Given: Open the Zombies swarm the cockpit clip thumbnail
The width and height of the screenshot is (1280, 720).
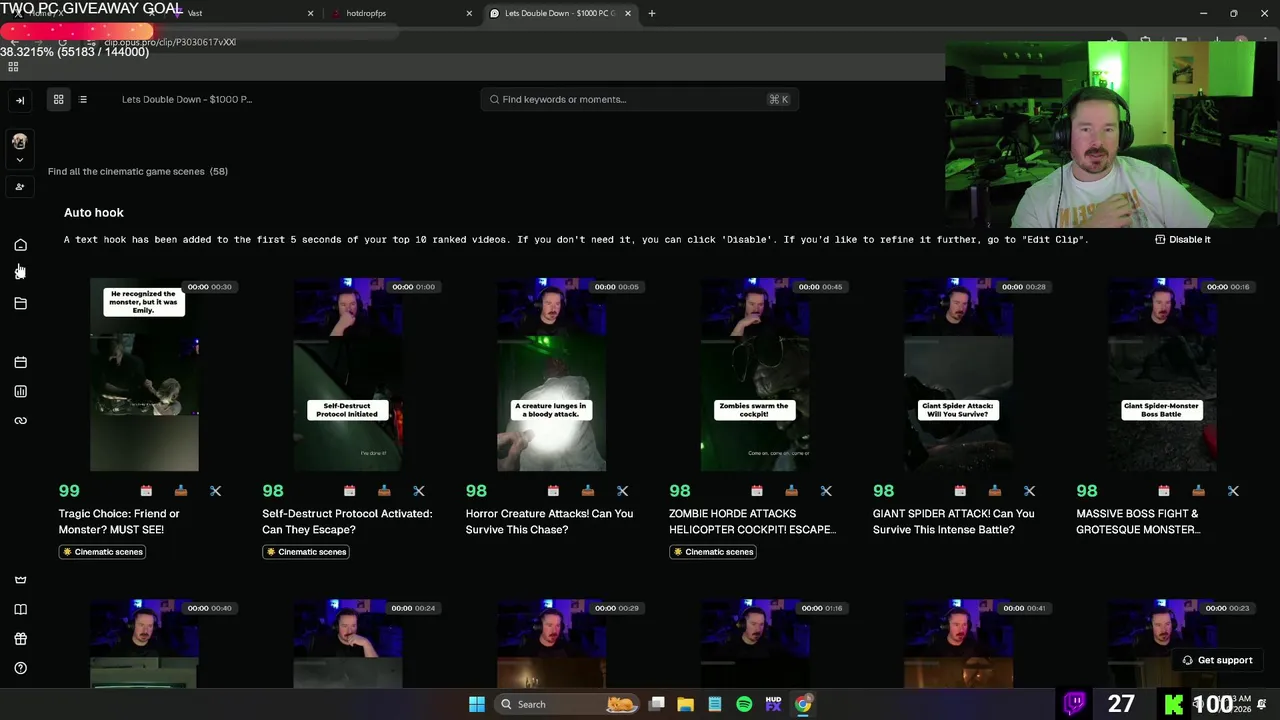Looking at the screenshot, I should coord(755,374).
